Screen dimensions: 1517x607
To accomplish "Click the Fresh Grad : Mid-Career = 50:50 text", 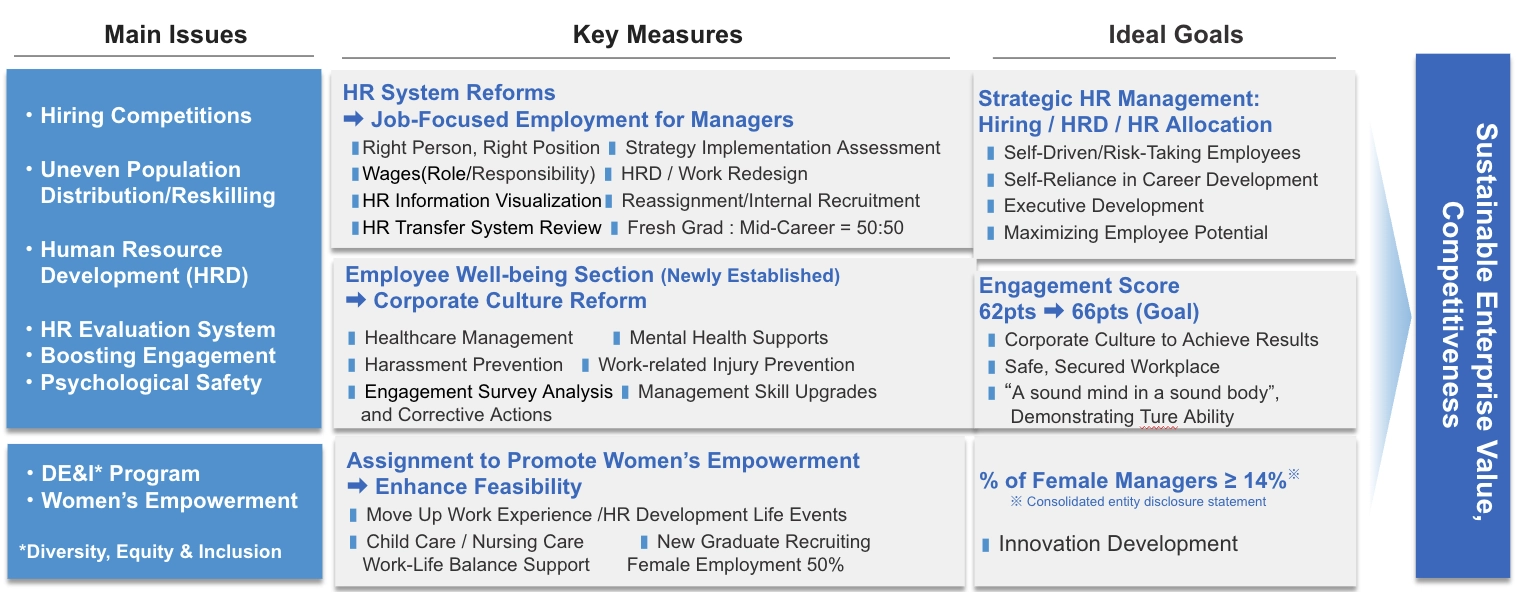I will pyautogui.click(x=765, y=228).
